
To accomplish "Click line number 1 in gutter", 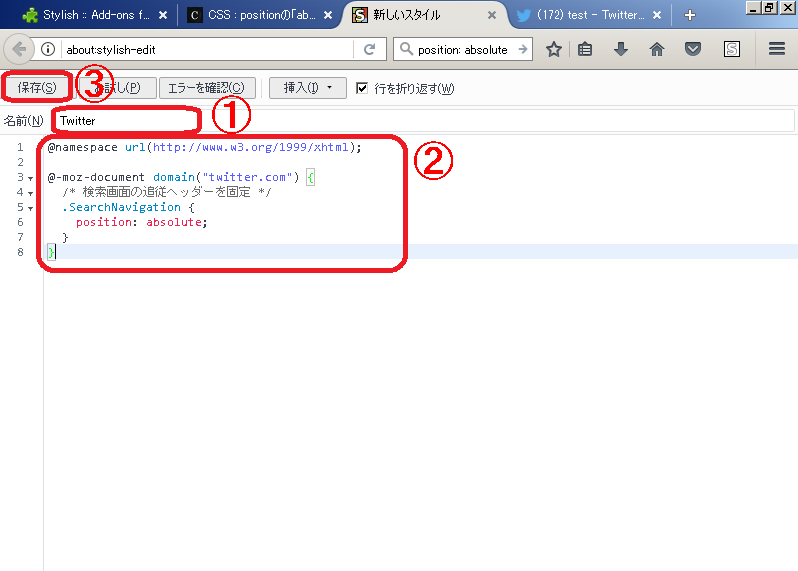I will [20, 147].
